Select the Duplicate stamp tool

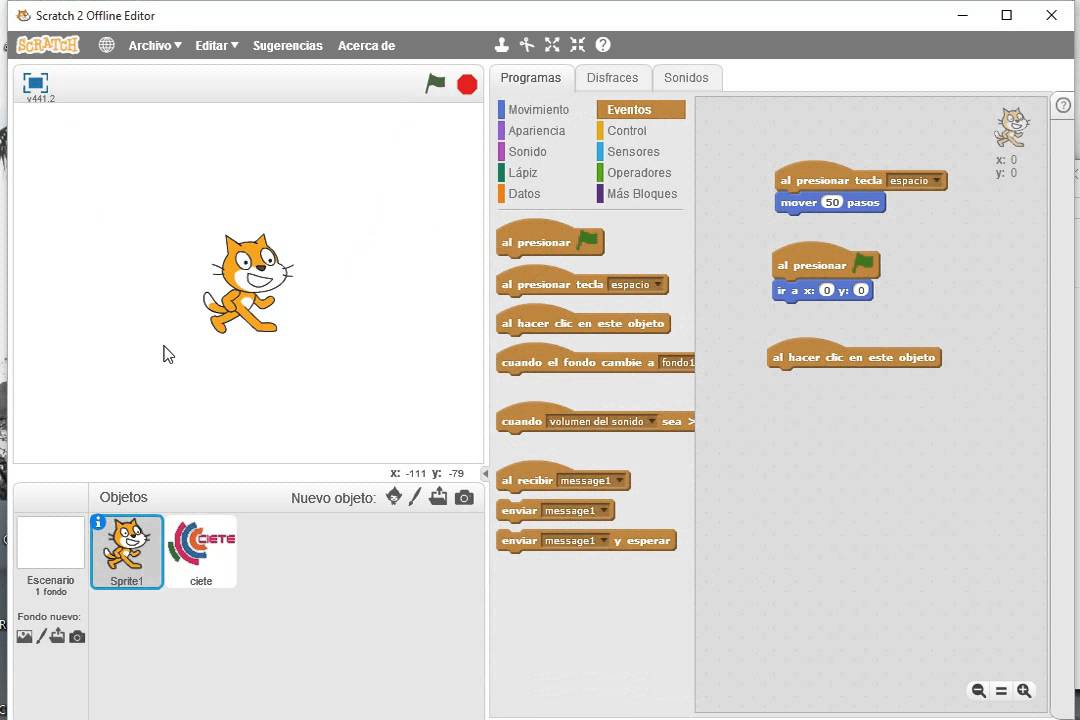501,45
